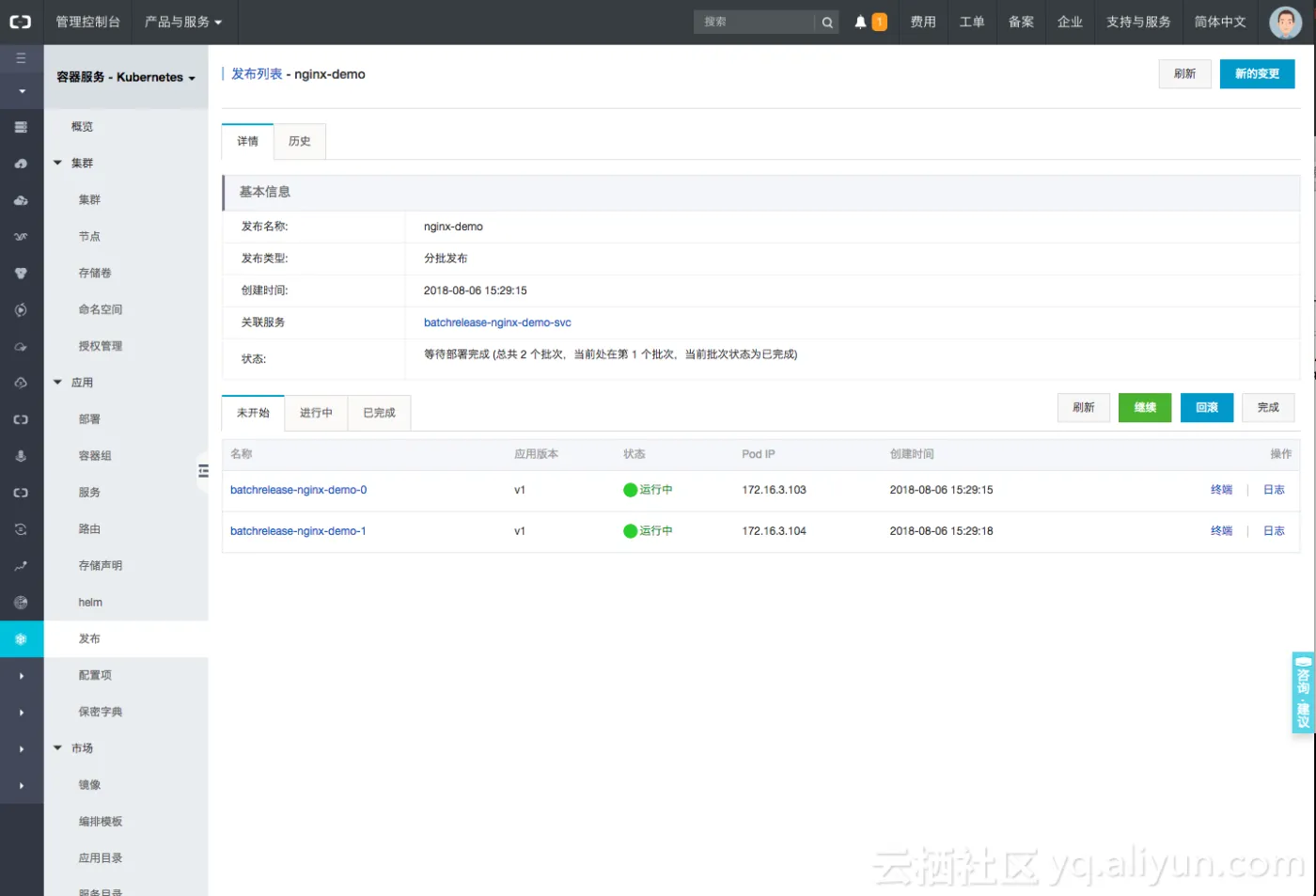Click the Aliyun logo in the top-left corner
Screen dimensions: 1316x896
point(21,22)
